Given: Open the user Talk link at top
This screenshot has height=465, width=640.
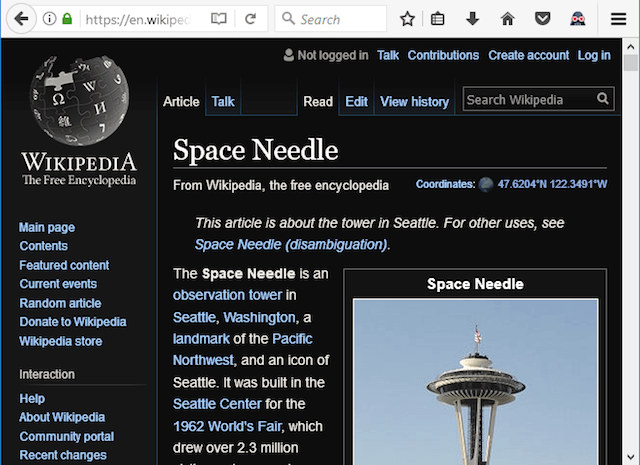Looking at the screenshot, I should click(x=388, y=55).
